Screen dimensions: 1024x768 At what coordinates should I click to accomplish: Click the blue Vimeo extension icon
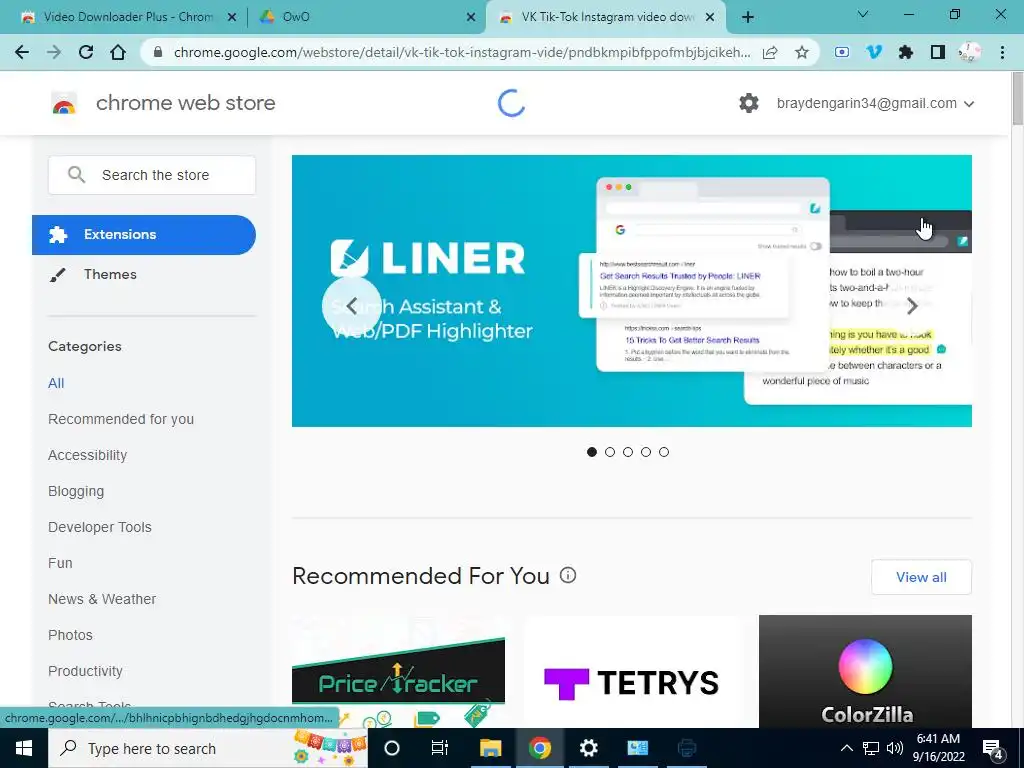pyautogui.click(x=874, y=52)
